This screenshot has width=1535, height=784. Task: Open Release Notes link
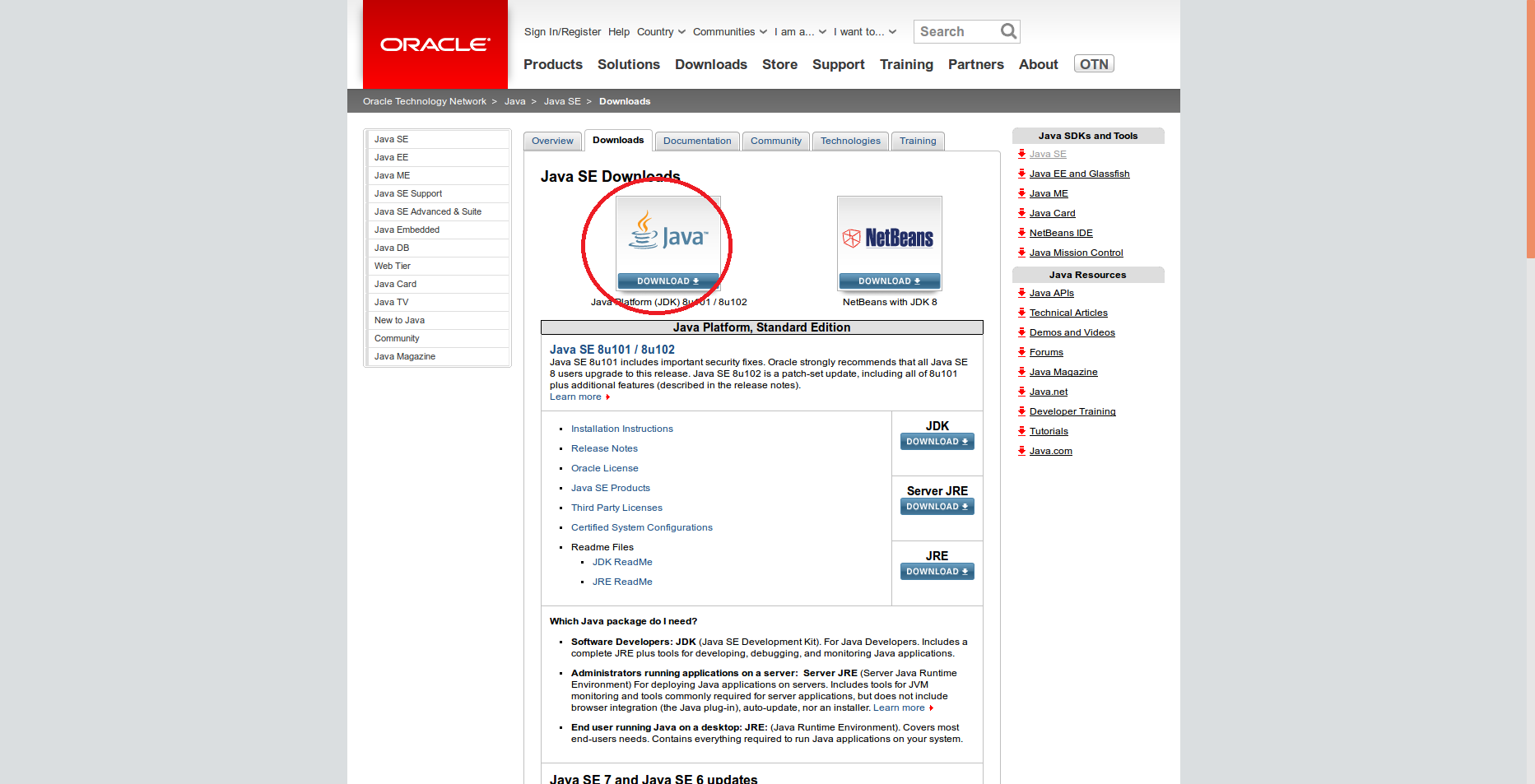pos(604,448)
